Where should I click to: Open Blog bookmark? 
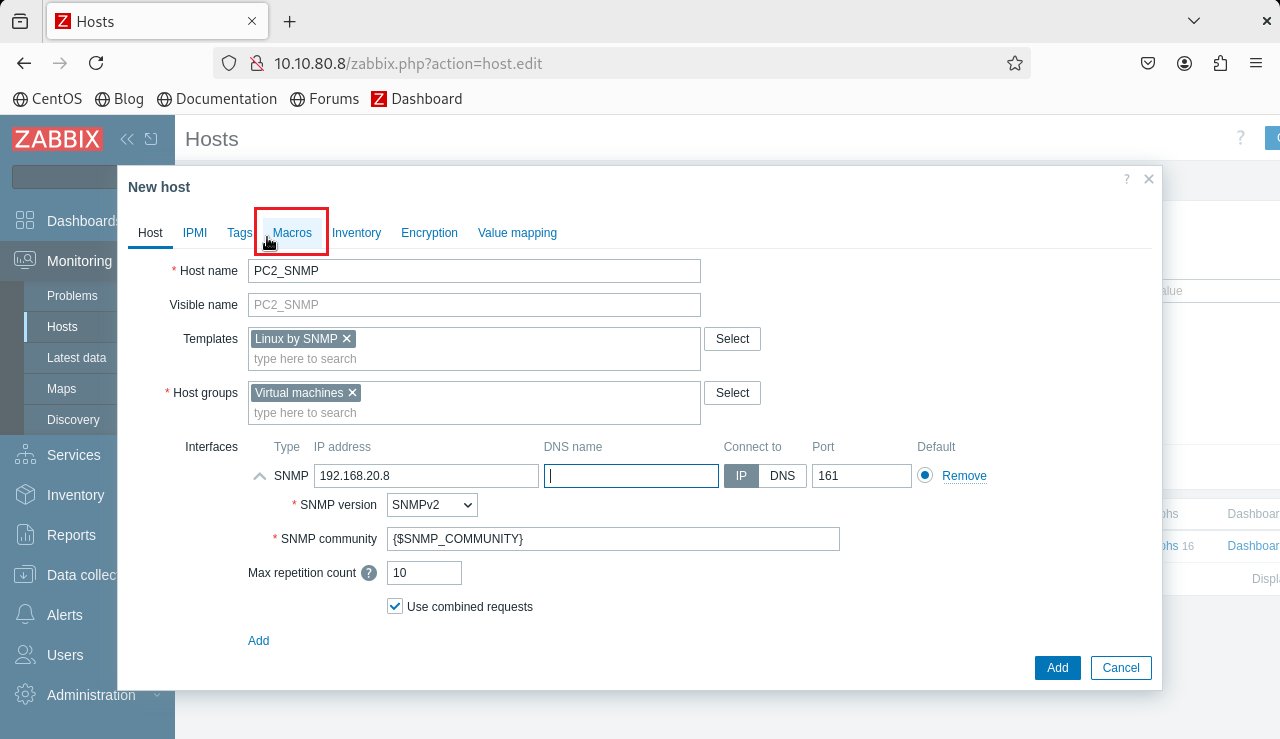point(119,99)
